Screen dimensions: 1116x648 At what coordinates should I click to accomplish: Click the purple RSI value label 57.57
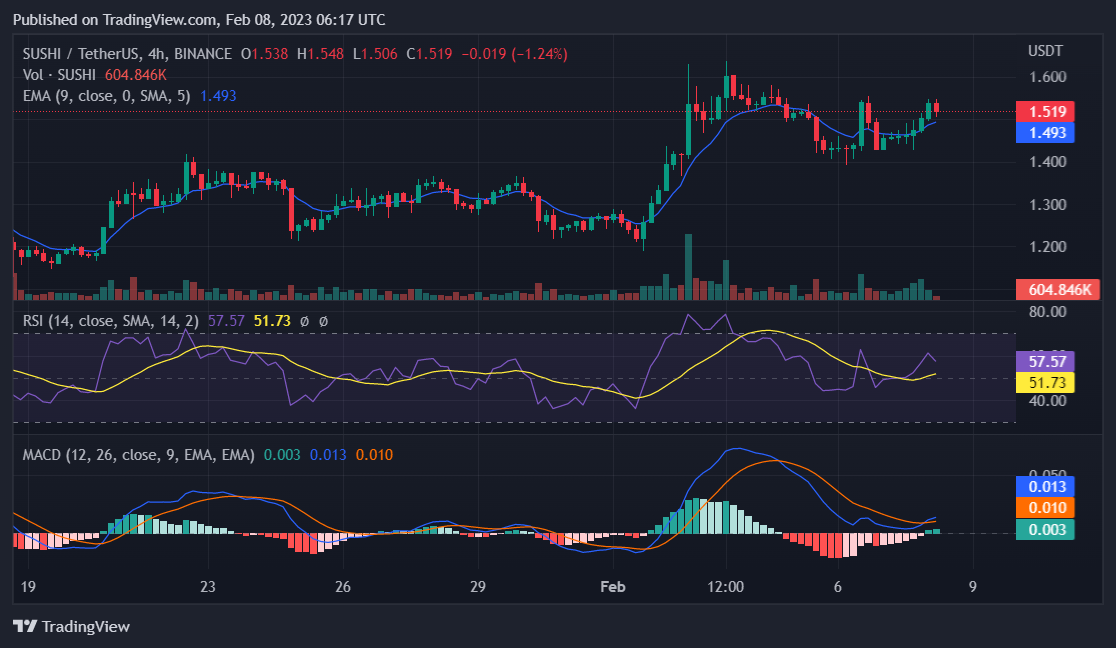pos(1045,362)
